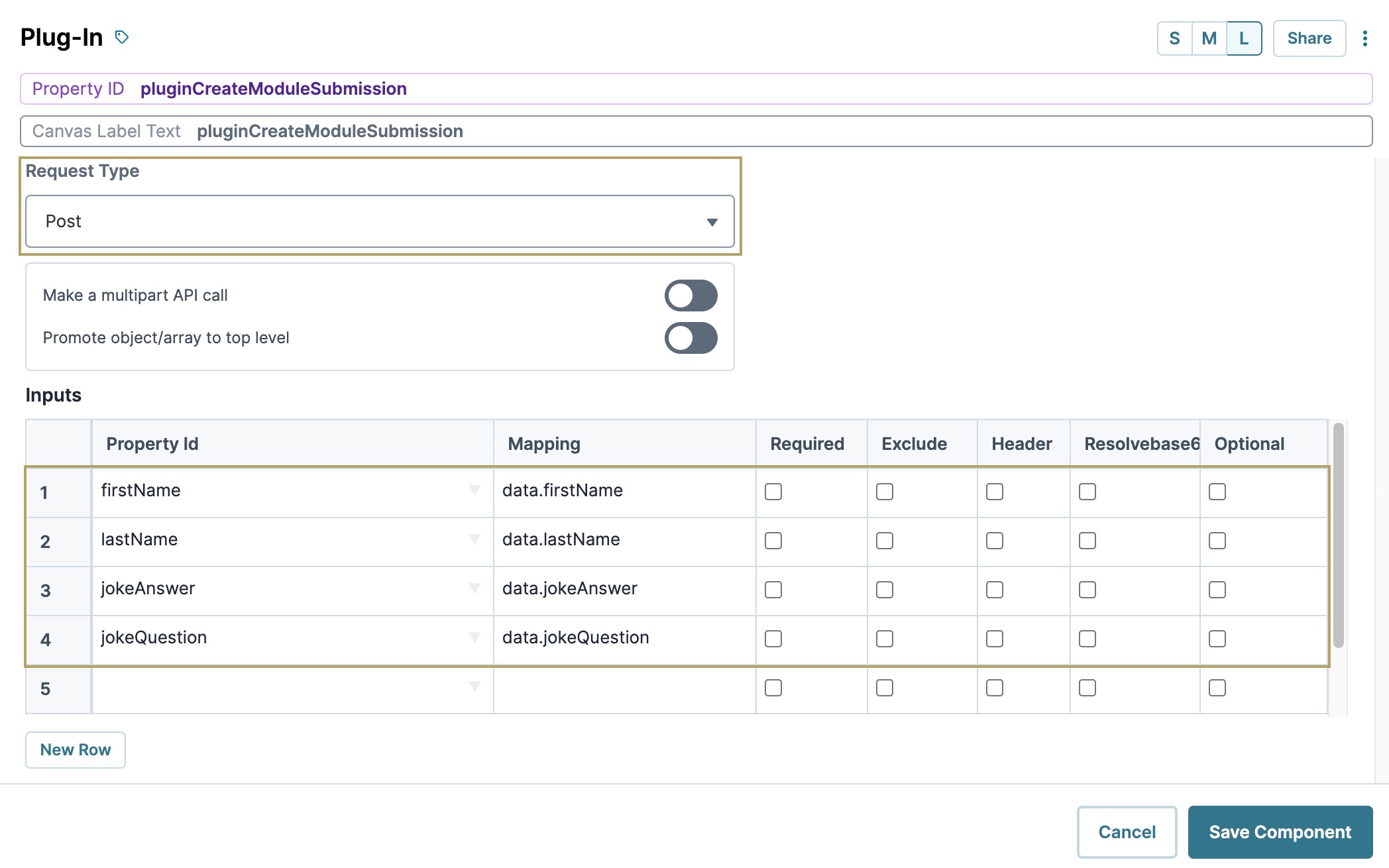The width and height of the screenshot is (1389, 868).
Task: Select row number 3 header
Action: click(58, 591)
